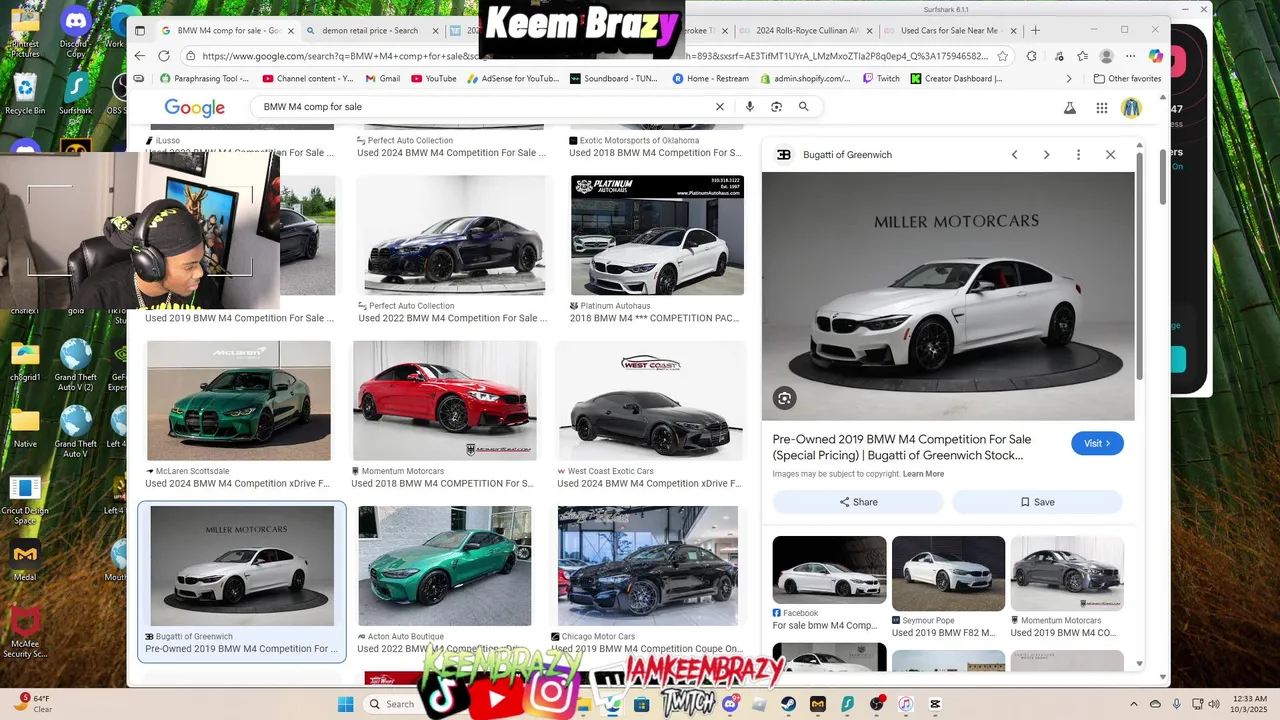Open browser extensions puzzle icon

(x=1031, y=56)
